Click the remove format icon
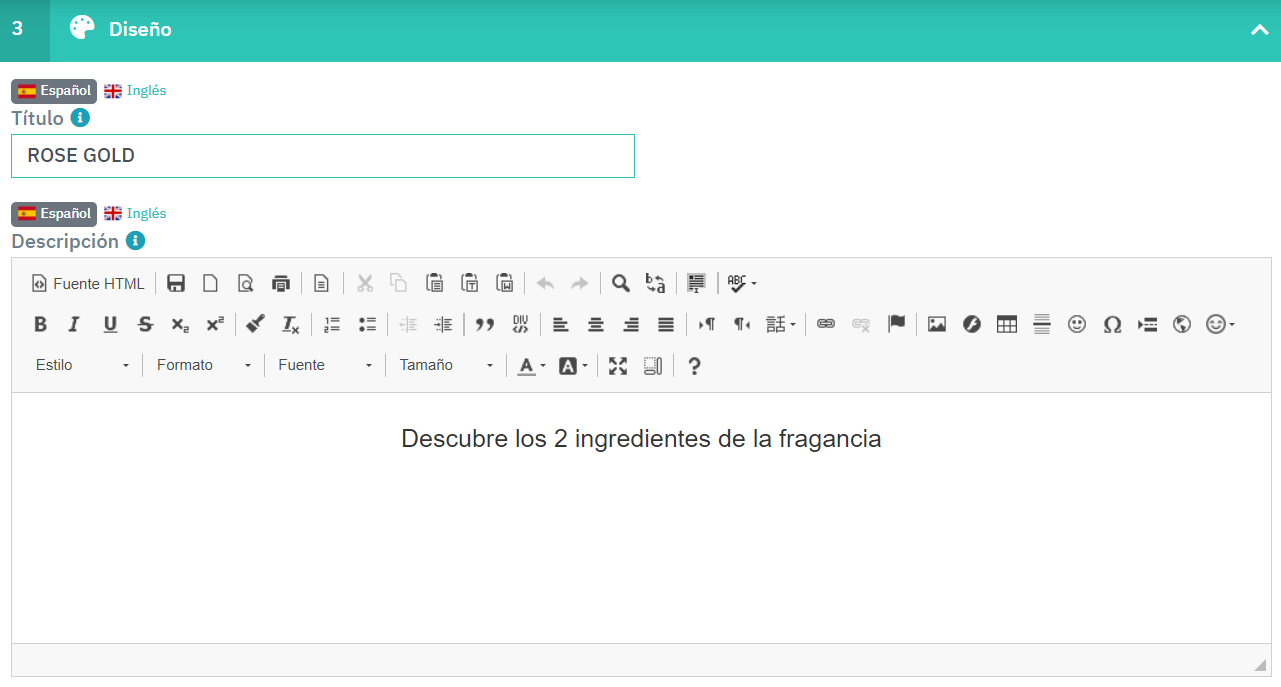This screenshot has height=687, width=1281. point(290,324)
